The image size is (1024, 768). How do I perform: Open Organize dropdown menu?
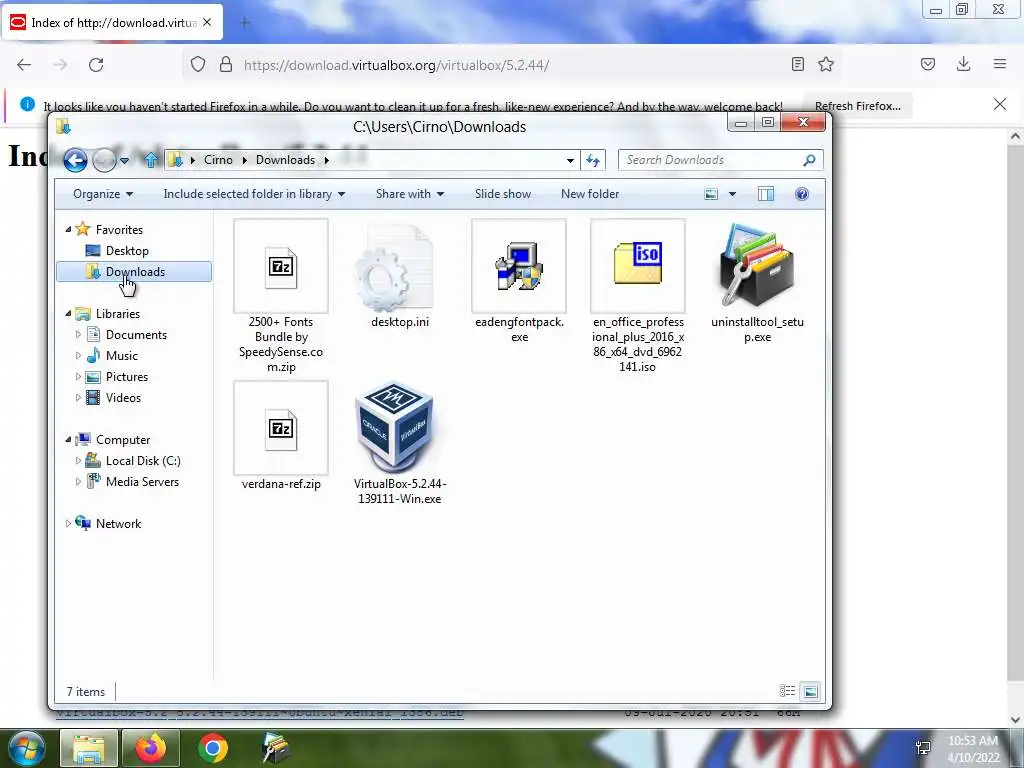103,194
